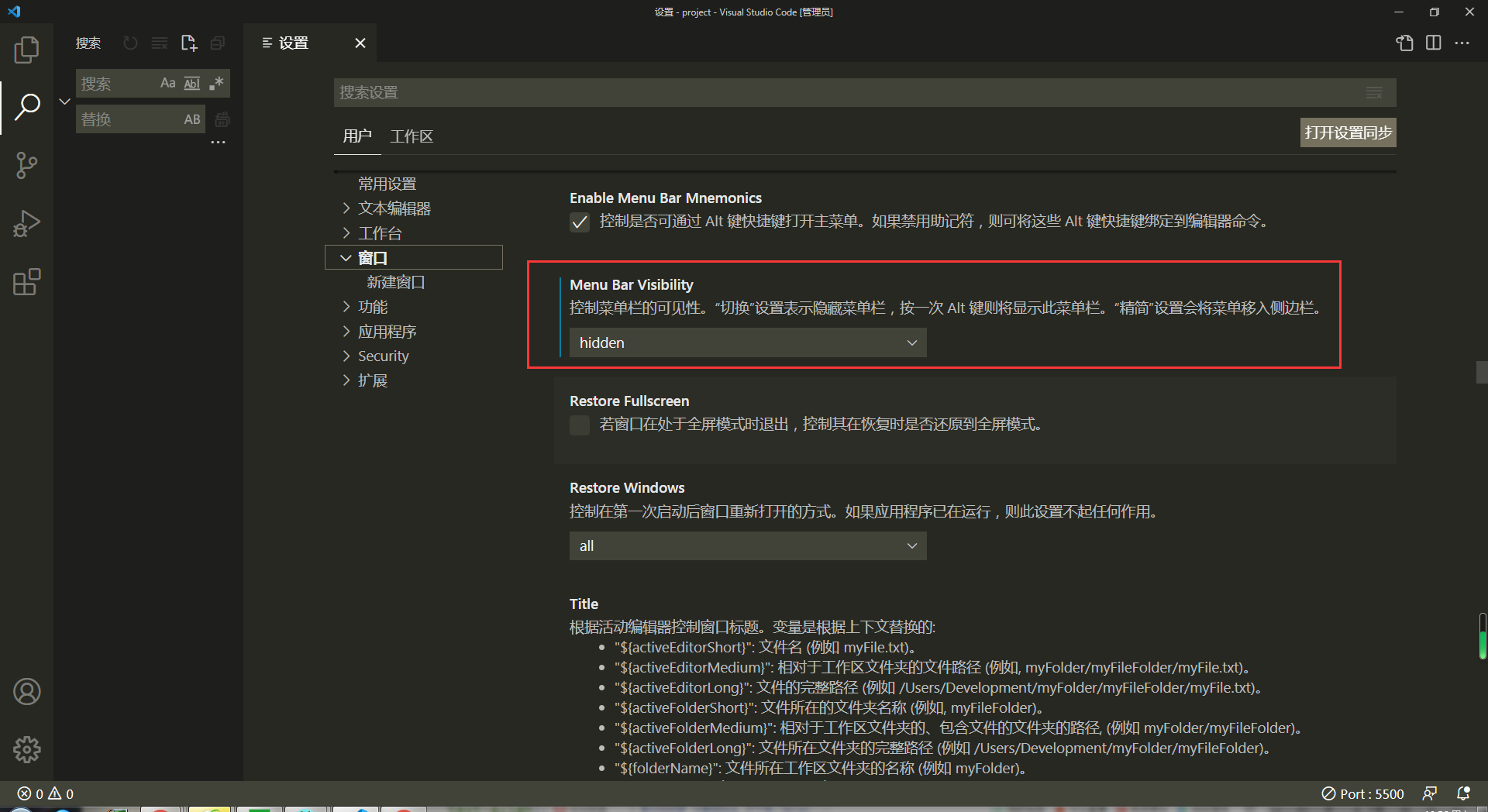The image size is (1488, 812).
Task: Click errors and warnings status indicator
Action: [46, 793]
